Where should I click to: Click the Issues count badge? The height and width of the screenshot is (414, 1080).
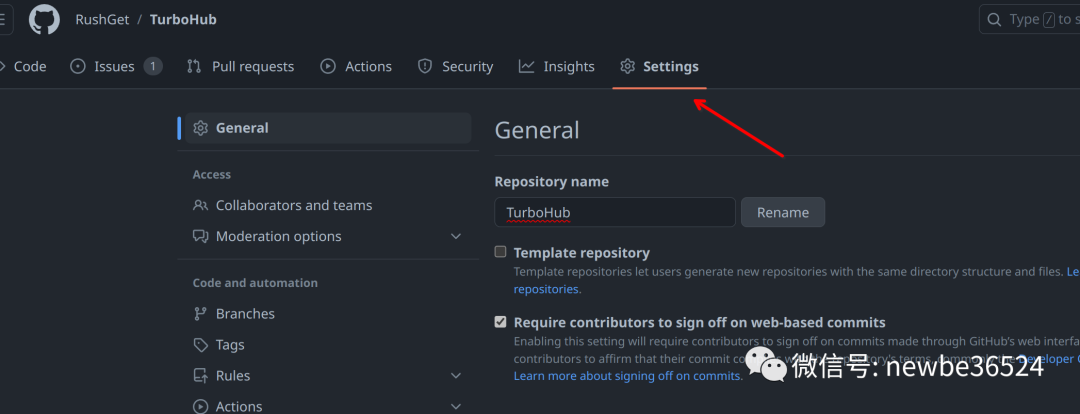click(x=153, y=67)
